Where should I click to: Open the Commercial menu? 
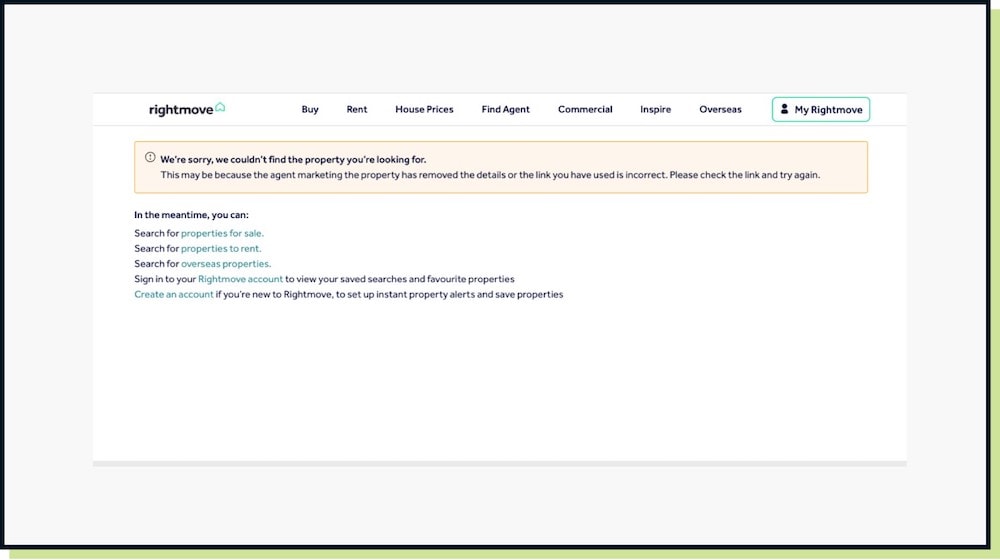(585, 110)
